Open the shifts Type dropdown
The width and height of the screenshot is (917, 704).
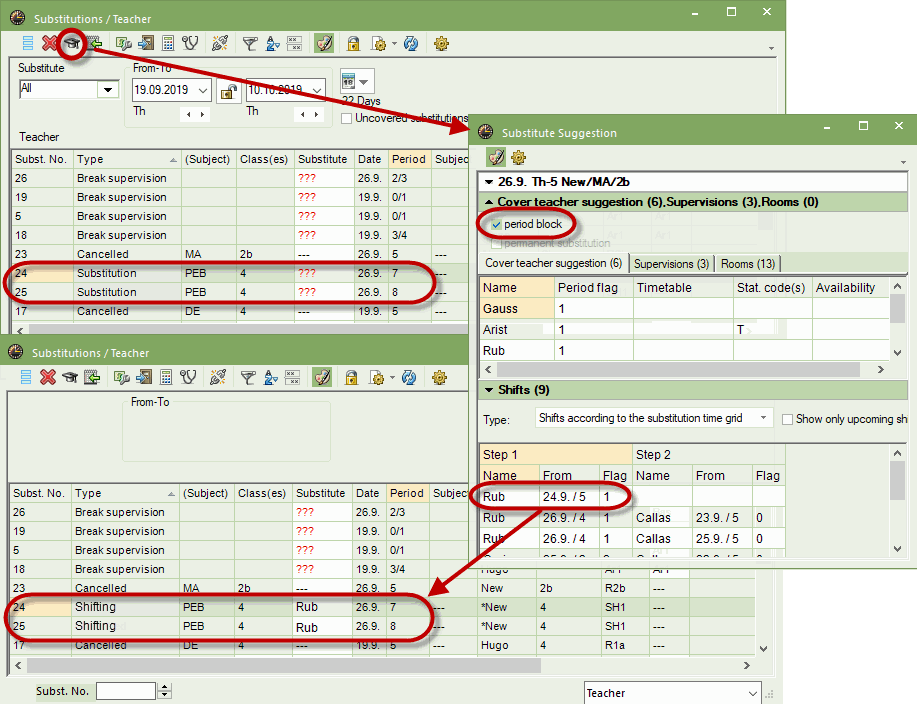tap(763, 417)
